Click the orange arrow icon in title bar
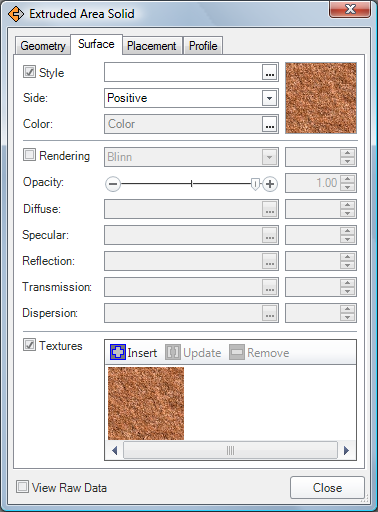The image size is (378, 512). coord(16,14)
